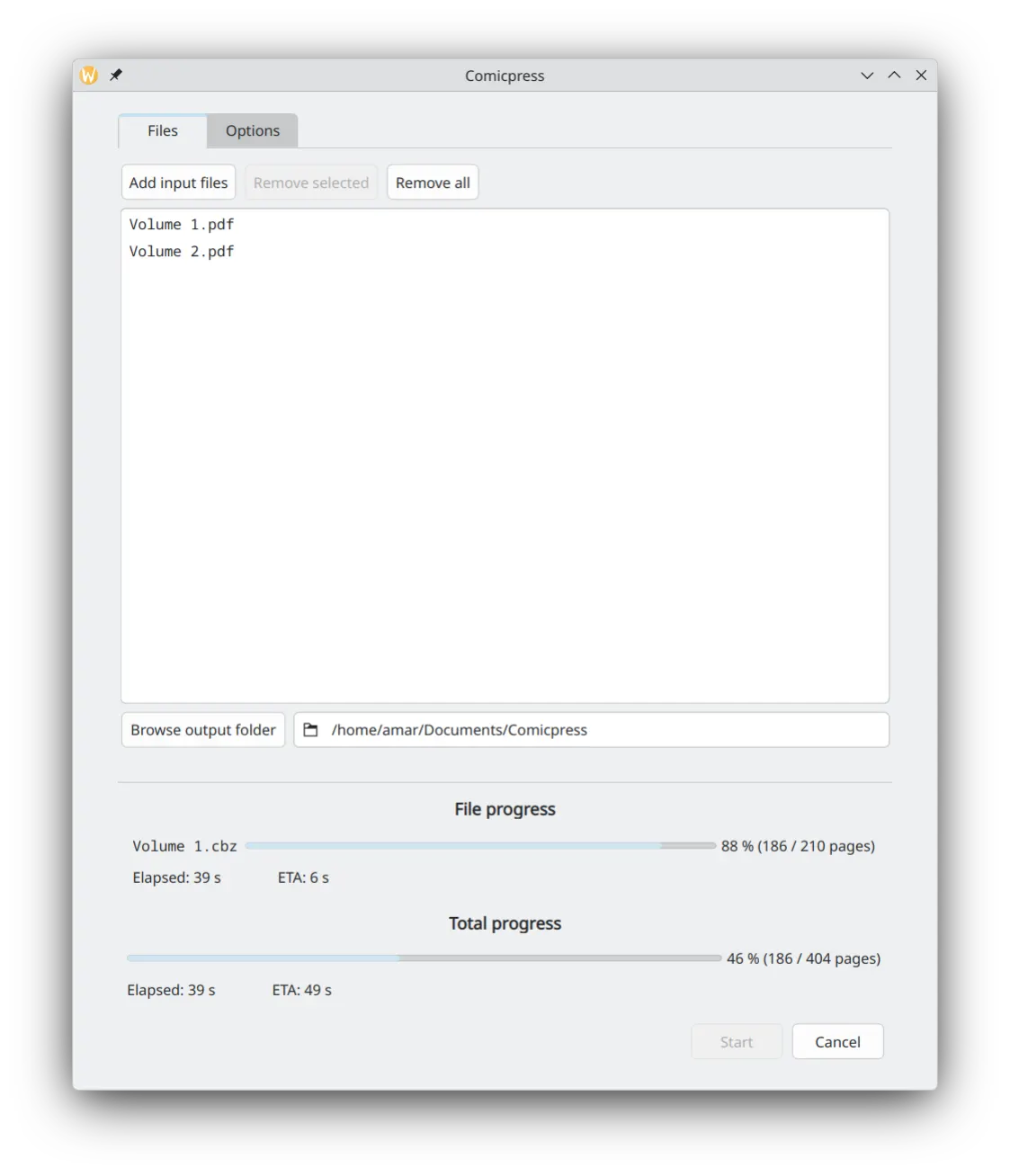Click the disabled Start button
Viewport: 1010px width, 1176px height.
click(x=737, y=1042)
